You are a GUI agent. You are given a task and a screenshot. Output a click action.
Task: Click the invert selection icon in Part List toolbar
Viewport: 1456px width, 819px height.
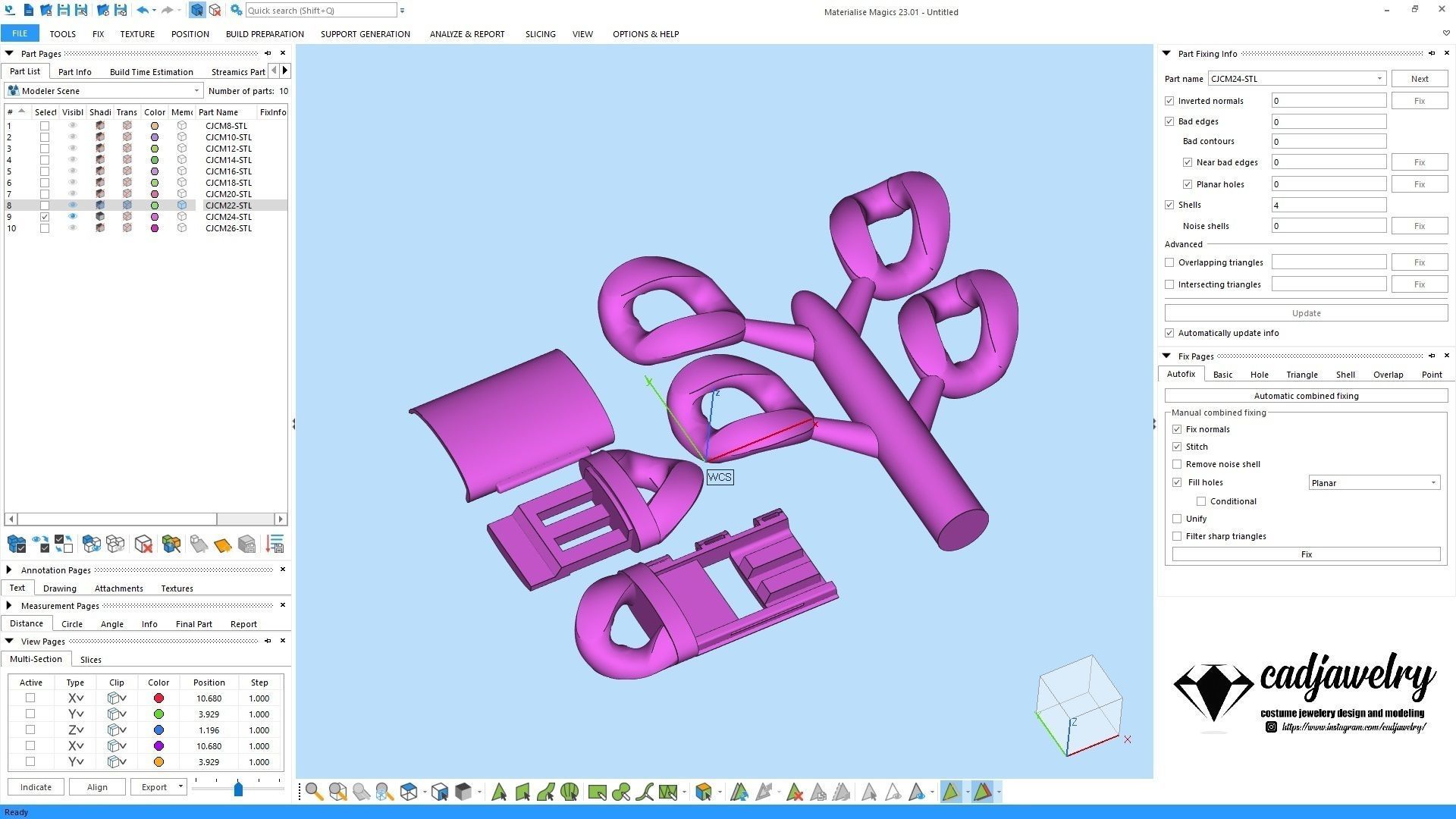[64, 544]
